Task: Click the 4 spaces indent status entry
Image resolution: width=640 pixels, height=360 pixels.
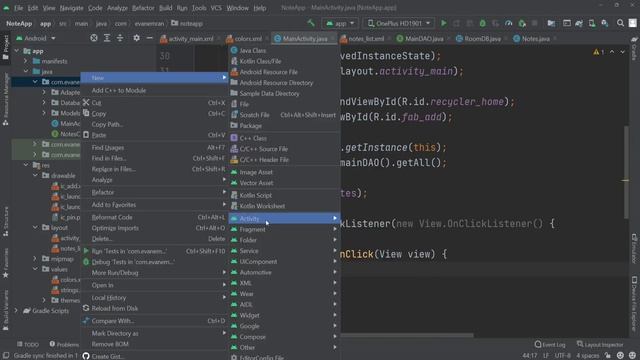Action: [x=587, y=356]
